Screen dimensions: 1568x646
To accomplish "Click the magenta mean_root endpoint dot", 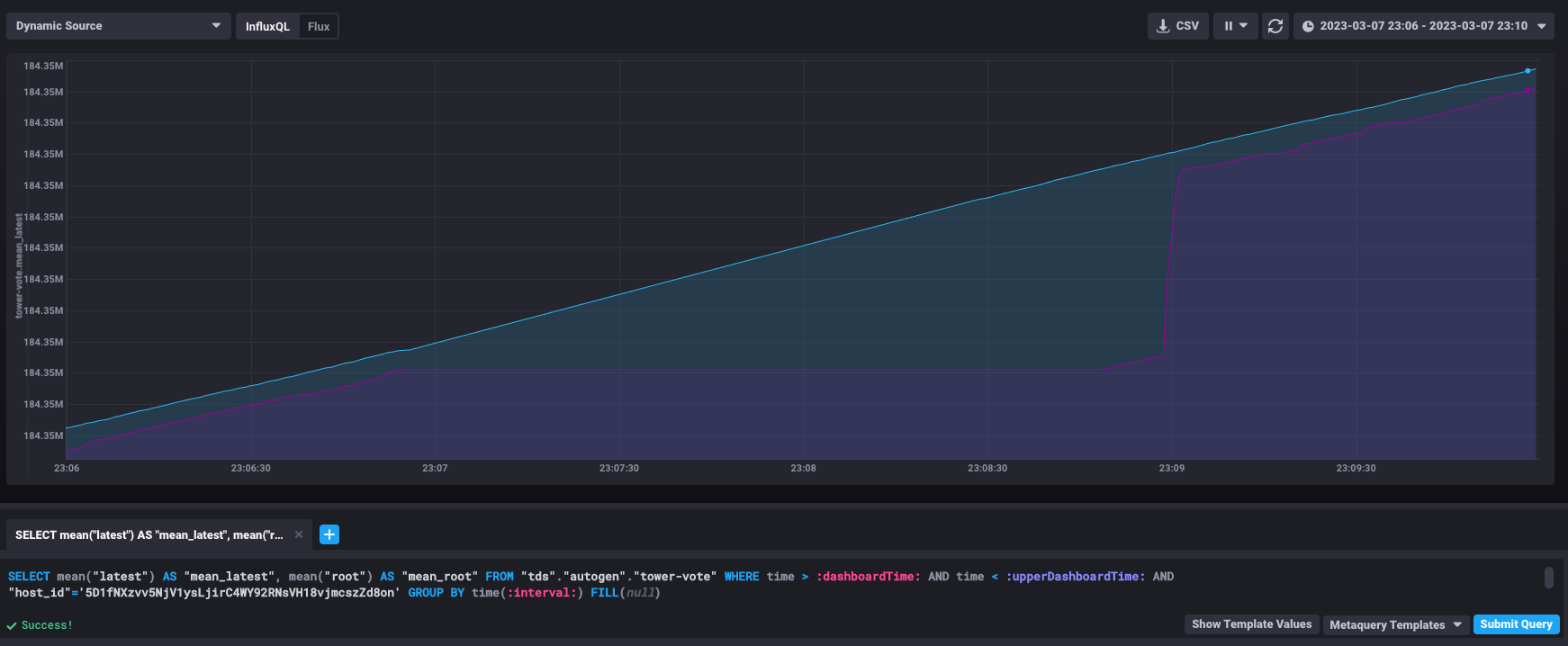I will (1527, 90).
